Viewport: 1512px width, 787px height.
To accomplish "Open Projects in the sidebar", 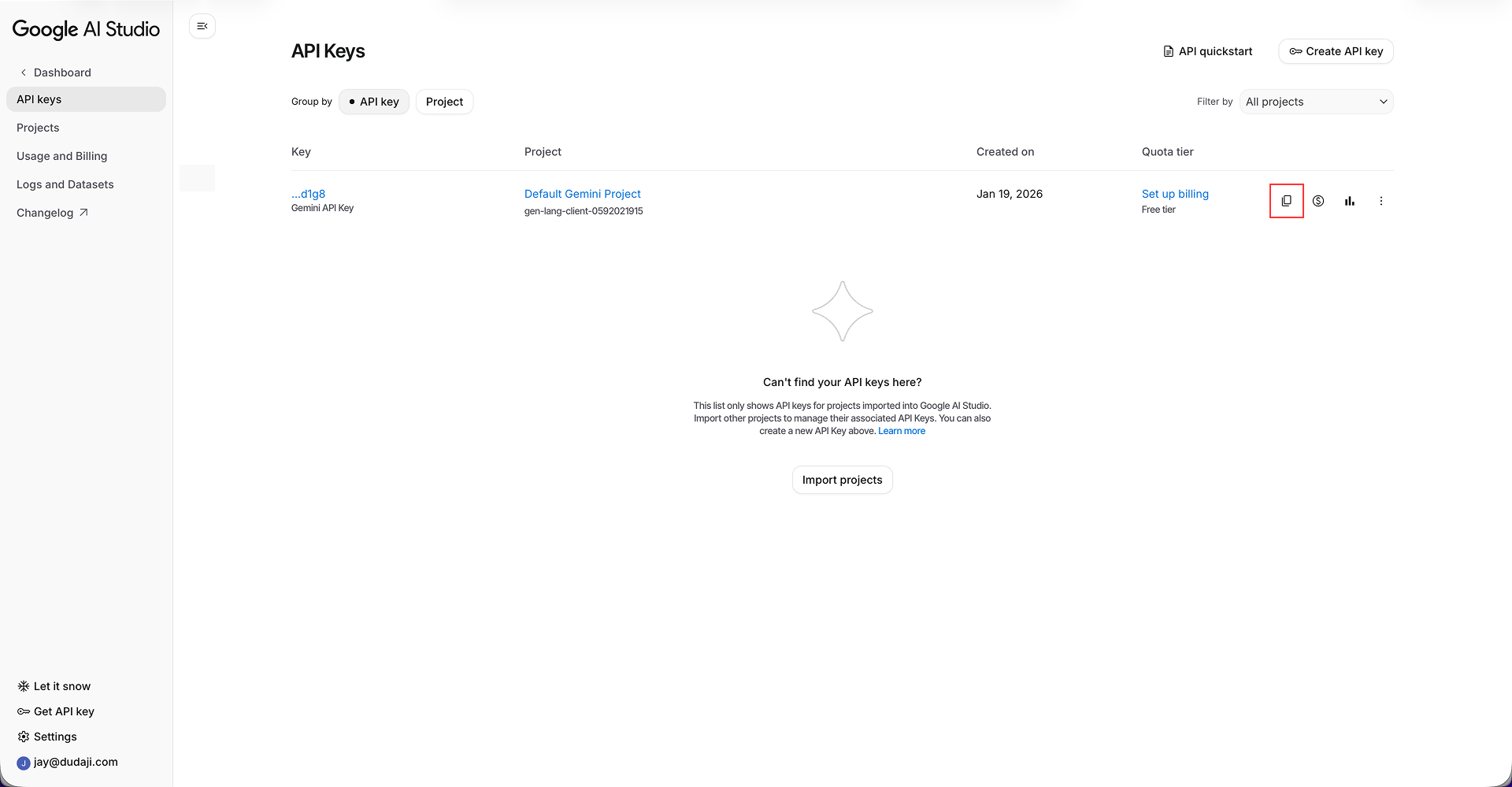I will [38, 128].
